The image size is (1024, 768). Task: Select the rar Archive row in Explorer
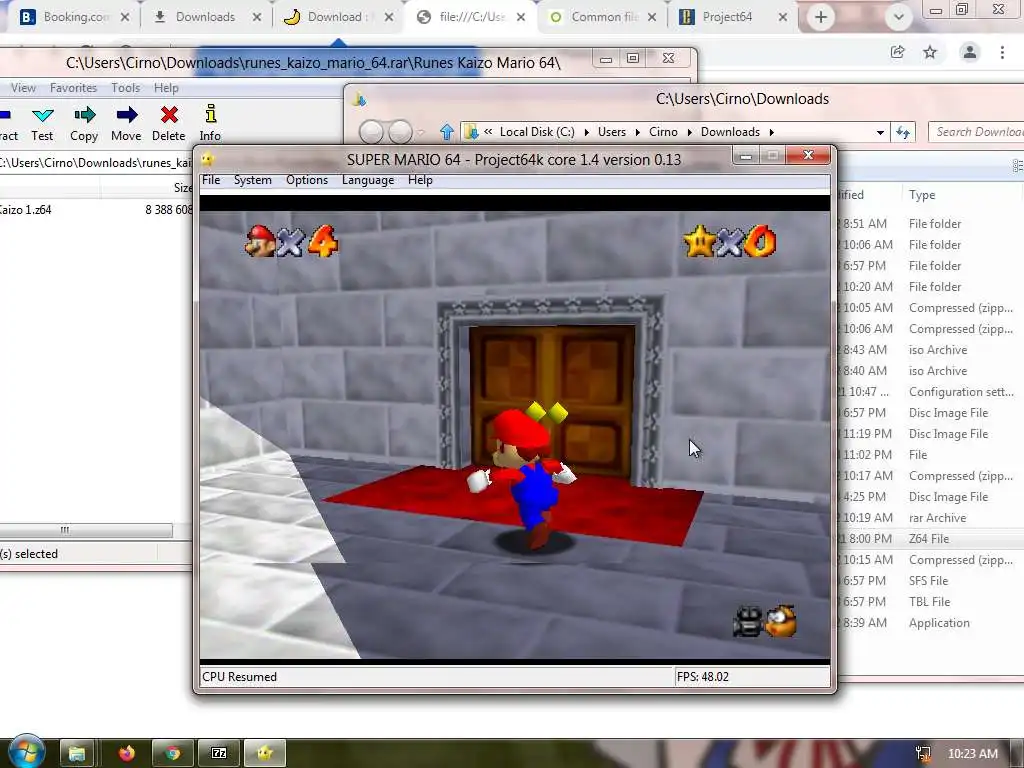click(x=930, y=518)
